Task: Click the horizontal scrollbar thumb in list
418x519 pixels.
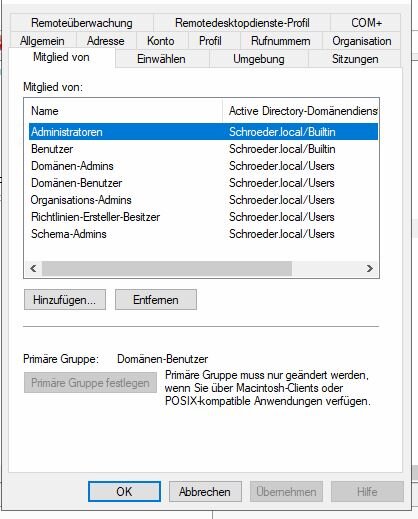Action: 167,268
